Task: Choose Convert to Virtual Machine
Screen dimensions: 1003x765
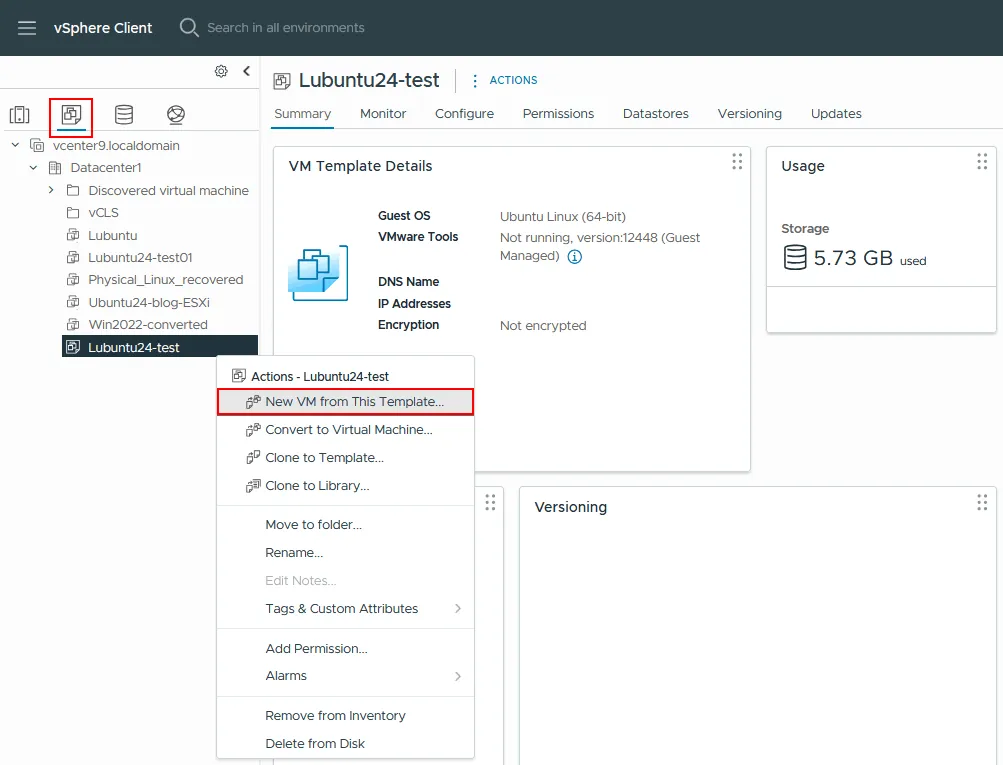Action: coord(345,430)
